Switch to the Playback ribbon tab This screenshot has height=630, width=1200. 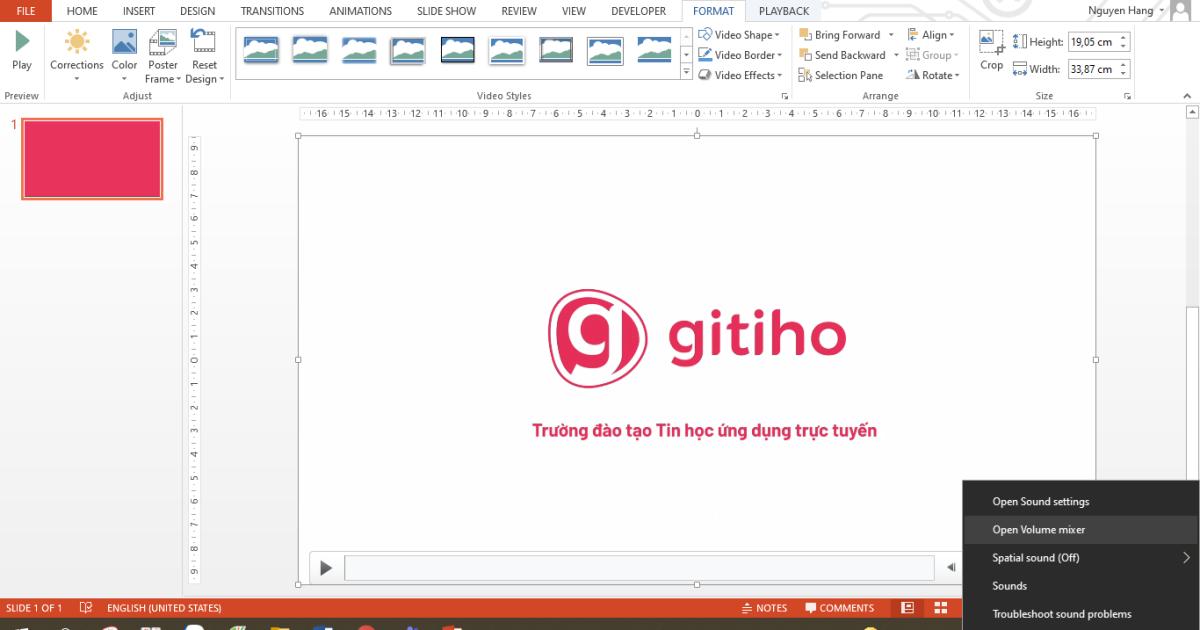point(784,11)
